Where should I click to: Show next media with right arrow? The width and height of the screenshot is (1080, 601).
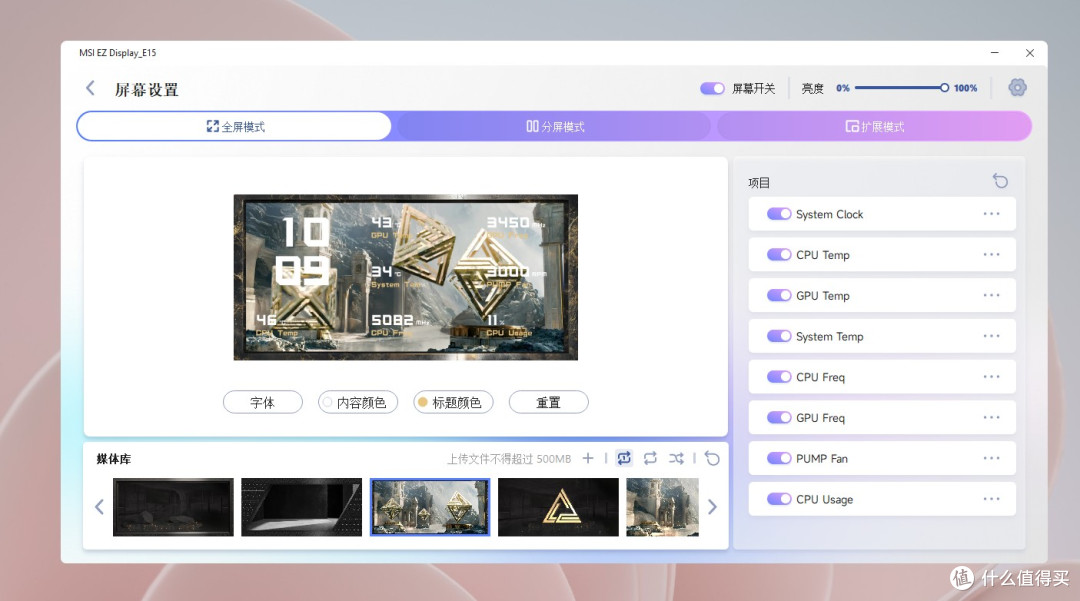pyautogui.click(x=712, y=507)
